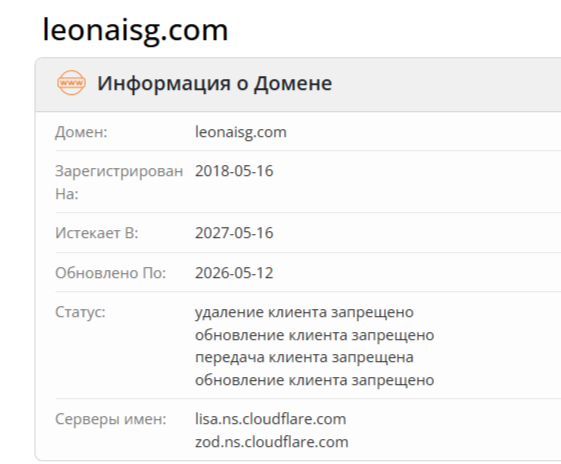
Task: Click status передача клиента запрещена
Action: [304, 357]
